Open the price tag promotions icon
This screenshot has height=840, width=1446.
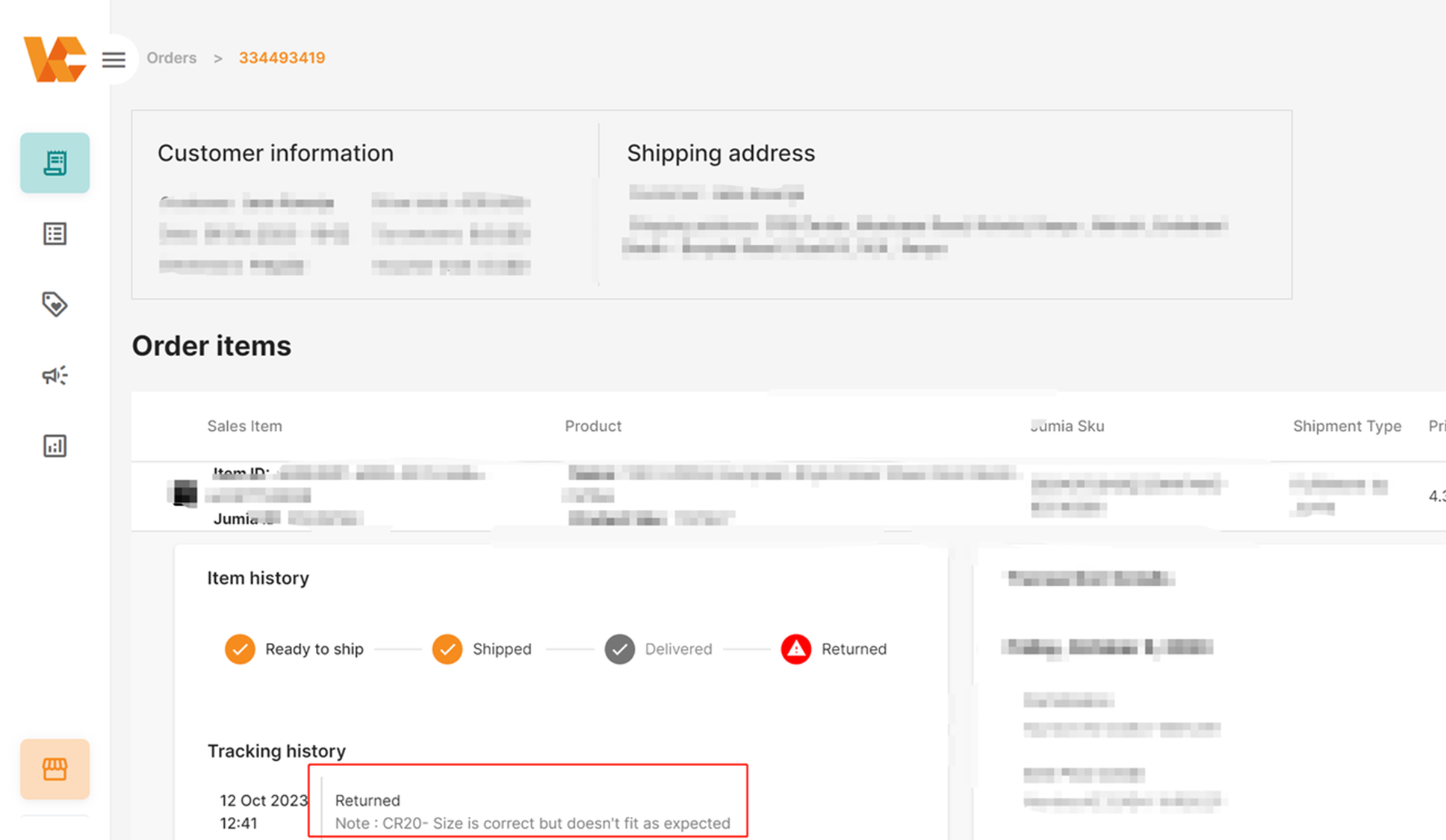coord(55,304)
